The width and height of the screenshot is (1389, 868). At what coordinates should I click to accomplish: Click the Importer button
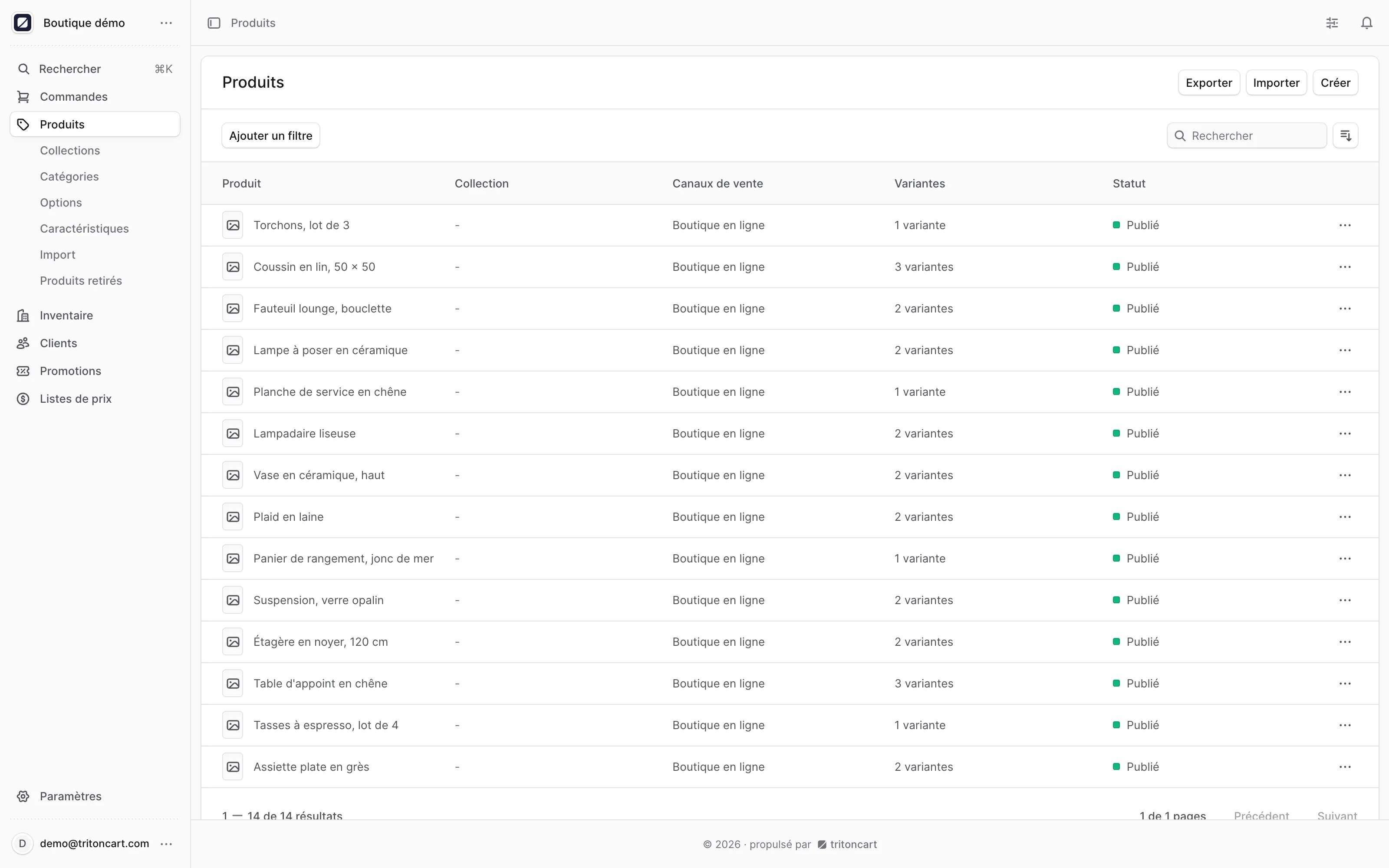click(1276, 82)
